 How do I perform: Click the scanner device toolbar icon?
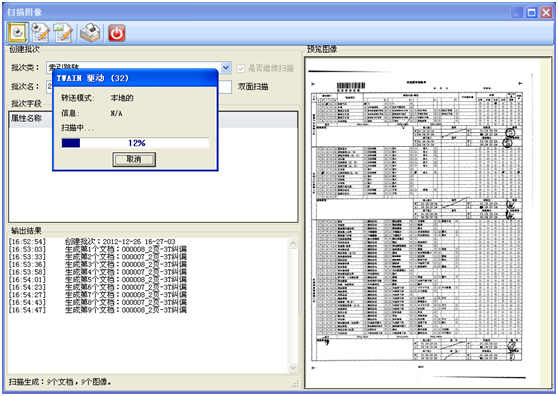point(90,33)
